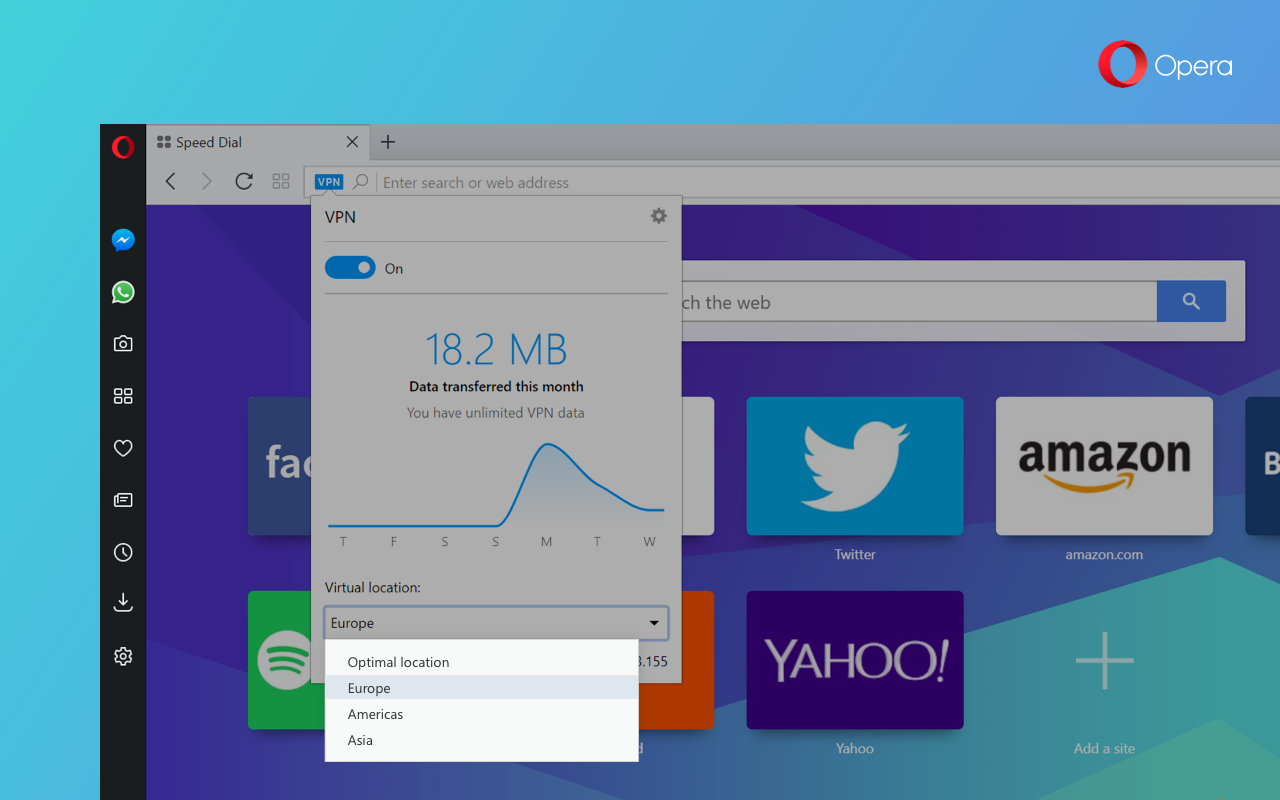Toggle the VPN off

tap(349, 267)
